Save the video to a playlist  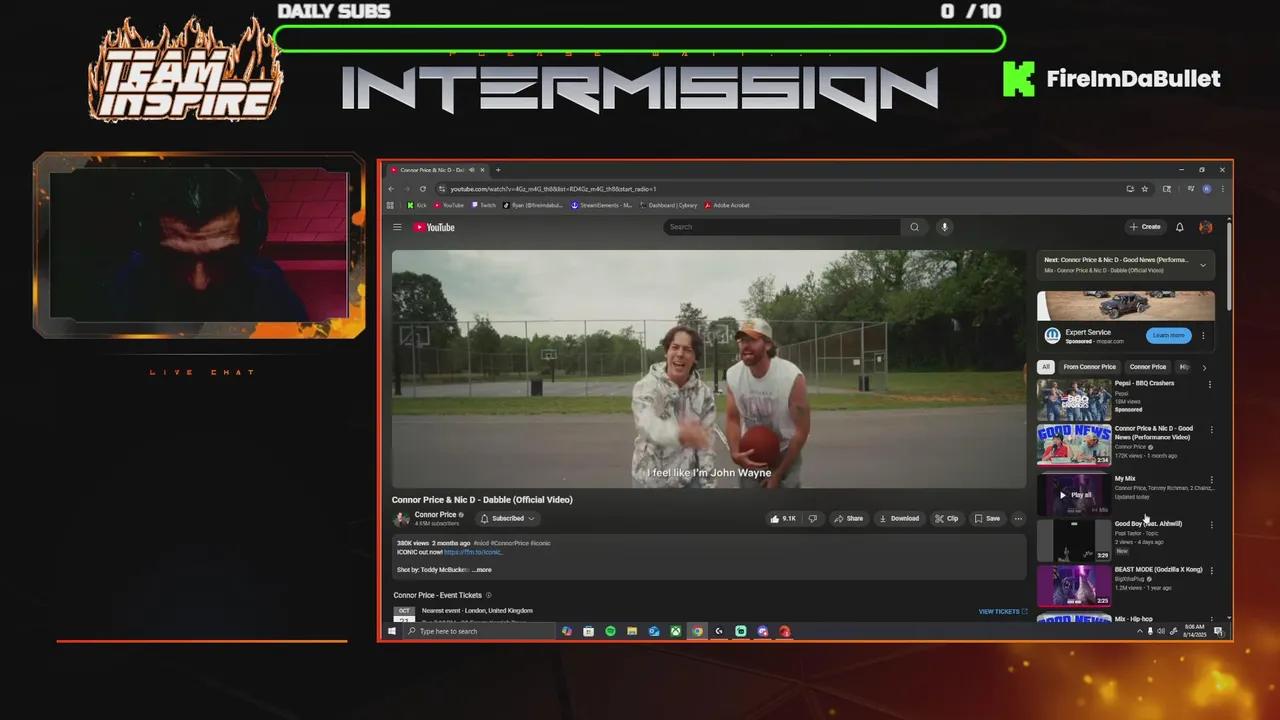pos(987,518)
